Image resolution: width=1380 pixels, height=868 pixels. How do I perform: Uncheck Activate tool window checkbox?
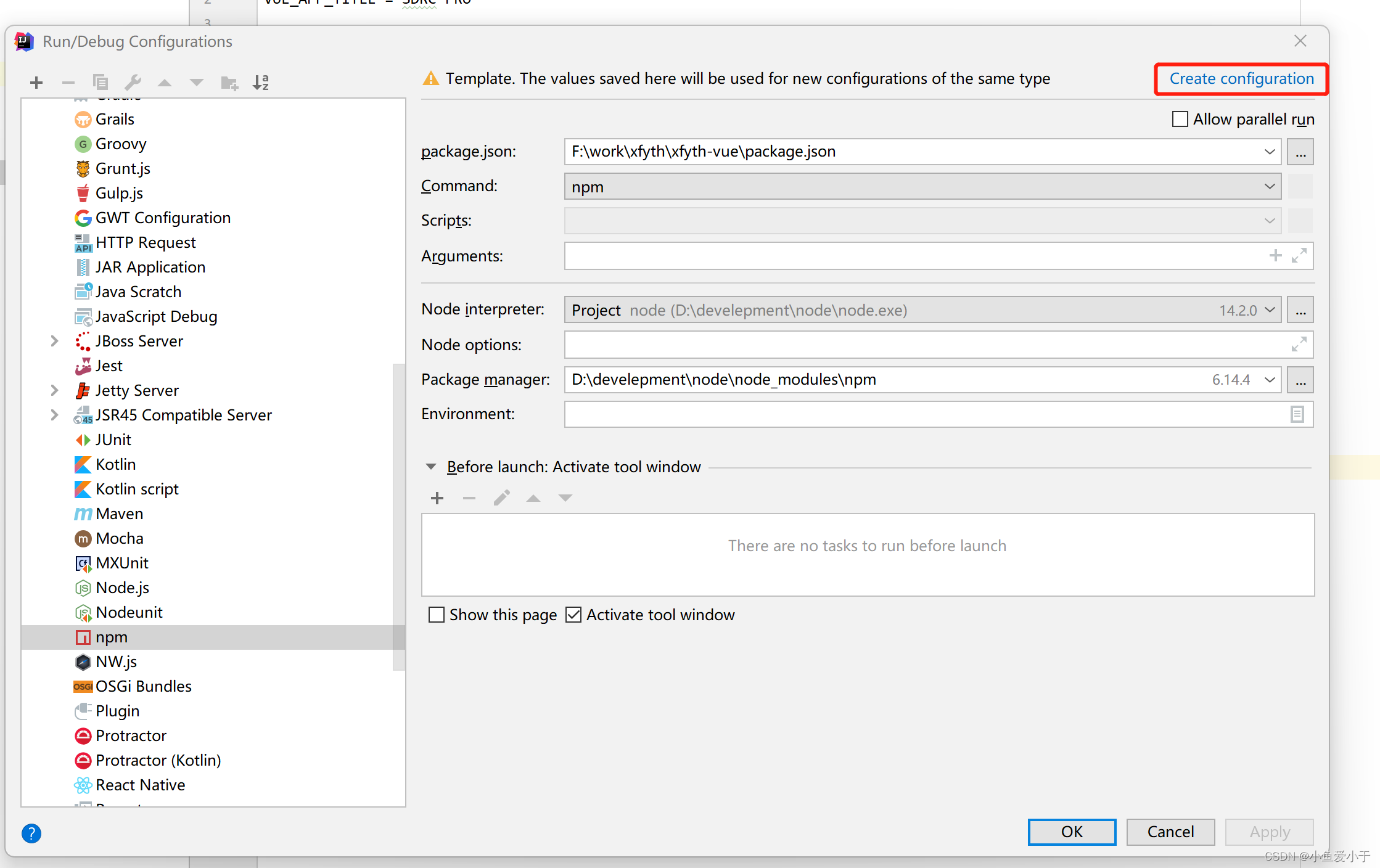(573, 615)
